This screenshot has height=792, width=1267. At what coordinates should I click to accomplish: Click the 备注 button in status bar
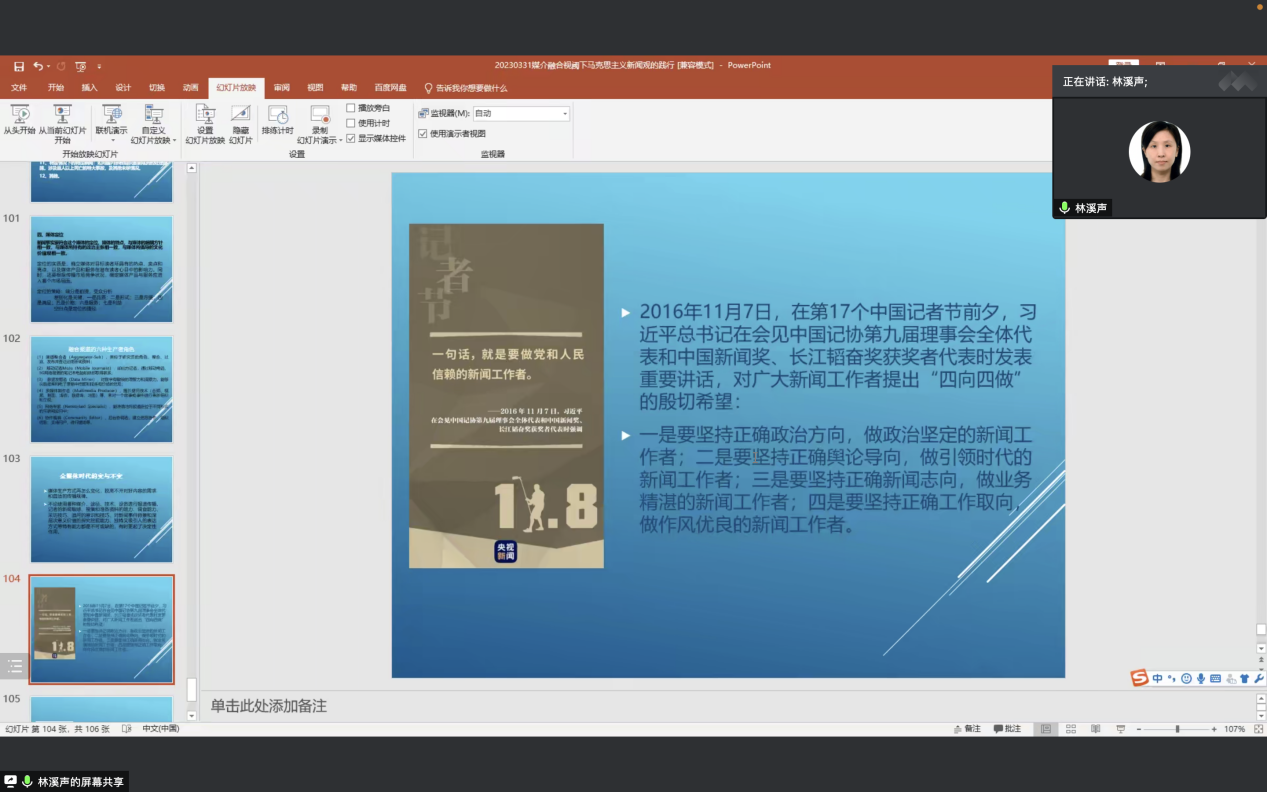coord(966,729)
